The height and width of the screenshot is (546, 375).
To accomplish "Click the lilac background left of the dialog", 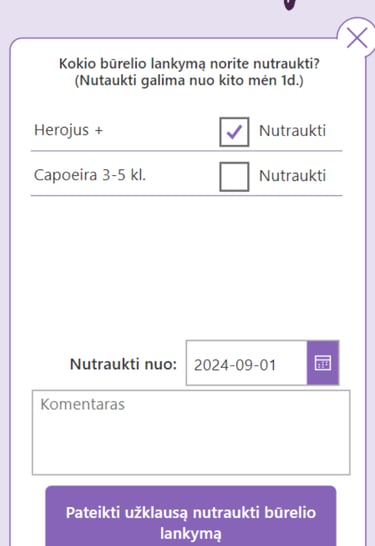I will tap(4, 279).
